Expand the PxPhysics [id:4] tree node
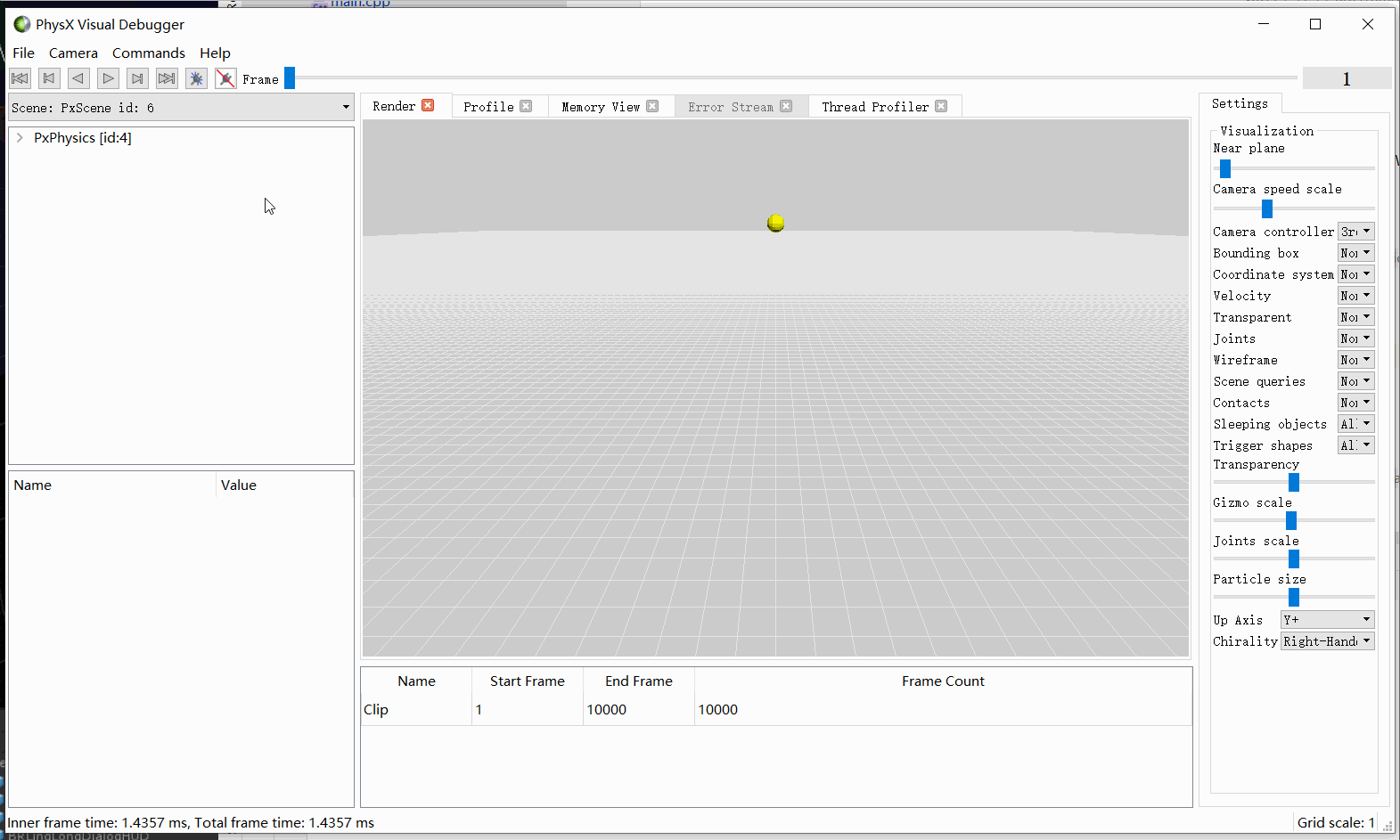 pos(20,137)
